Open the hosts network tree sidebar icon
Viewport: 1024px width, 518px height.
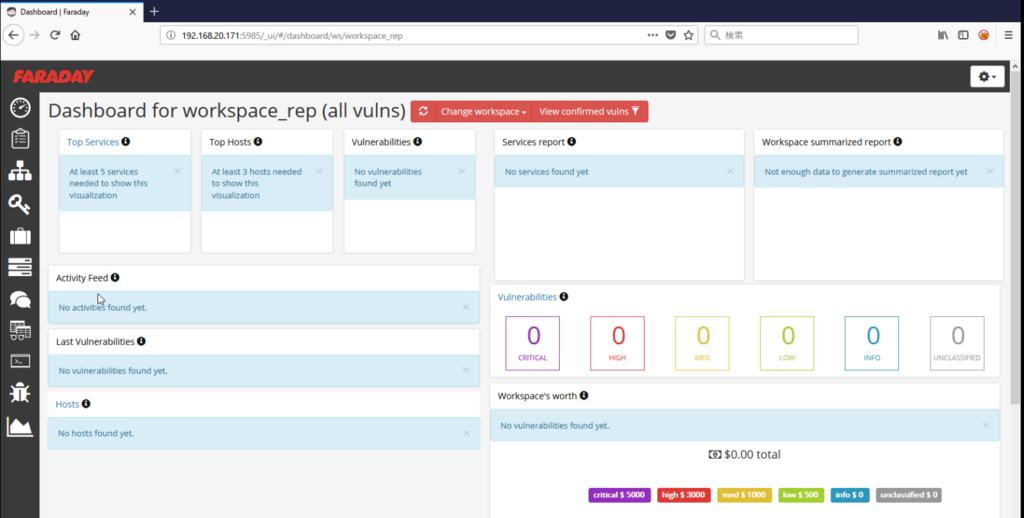(x=20, y=171)
